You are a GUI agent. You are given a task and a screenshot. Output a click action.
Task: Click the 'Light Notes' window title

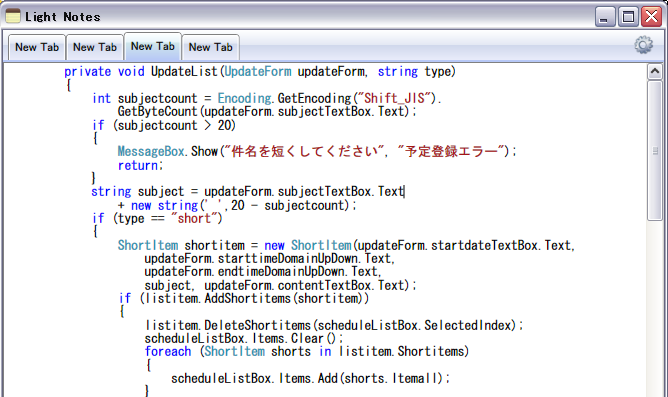coord(63,17)
